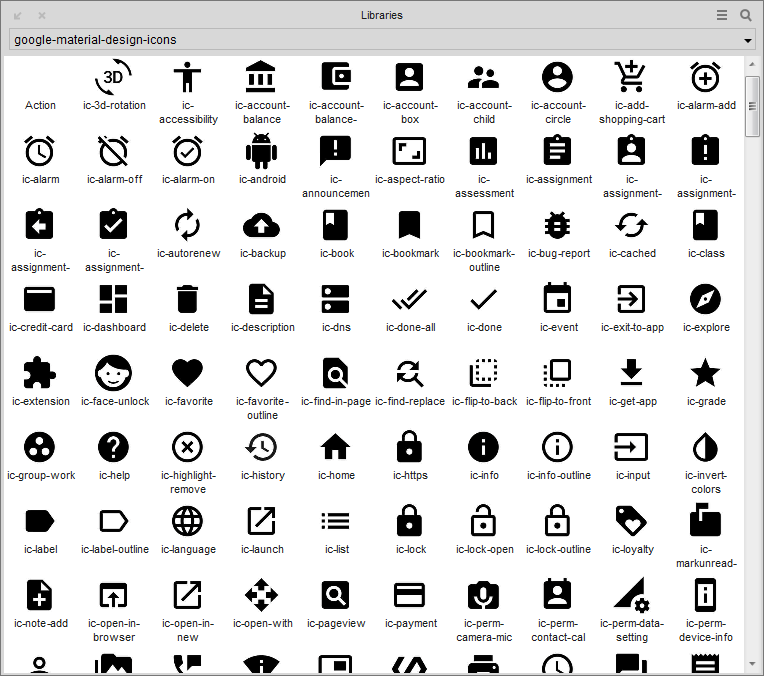Choose the ic-extension puzzle icon
Image resolution: width=764 pixels, height=676 pixels.
click(x=39, y=373)
